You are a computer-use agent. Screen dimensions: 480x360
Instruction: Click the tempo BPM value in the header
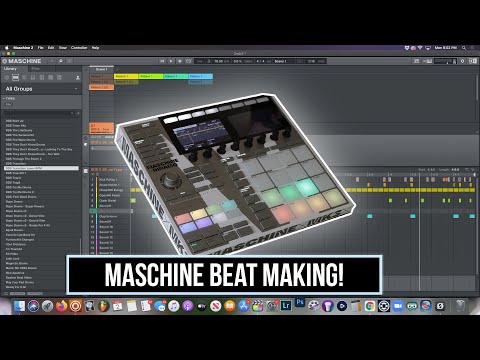coord(218,61)
